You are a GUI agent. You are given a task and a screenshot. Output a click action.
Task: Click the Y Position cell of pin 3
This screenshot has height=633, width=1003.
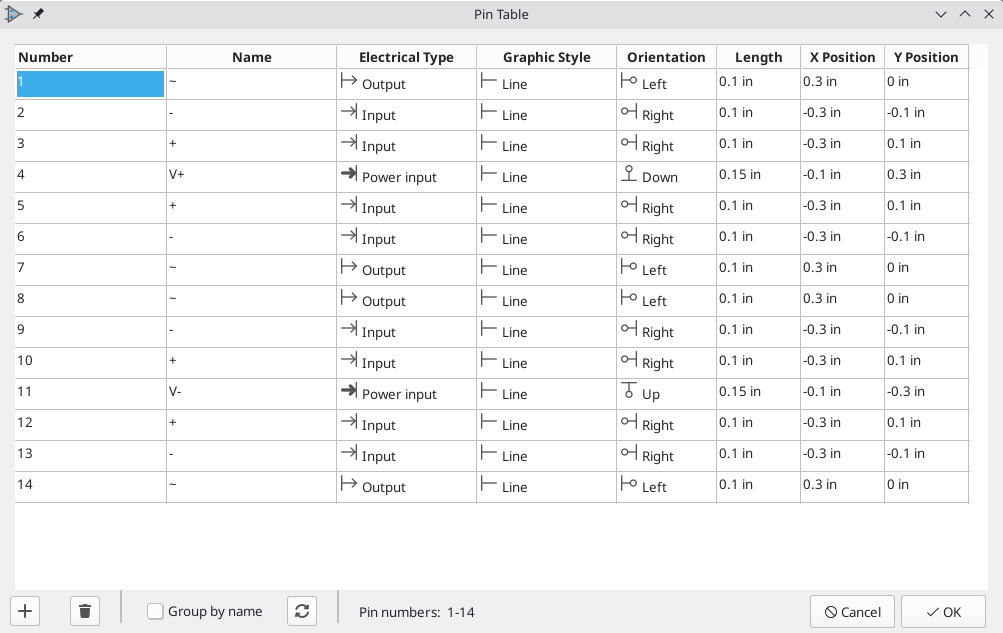coord(925,145)
